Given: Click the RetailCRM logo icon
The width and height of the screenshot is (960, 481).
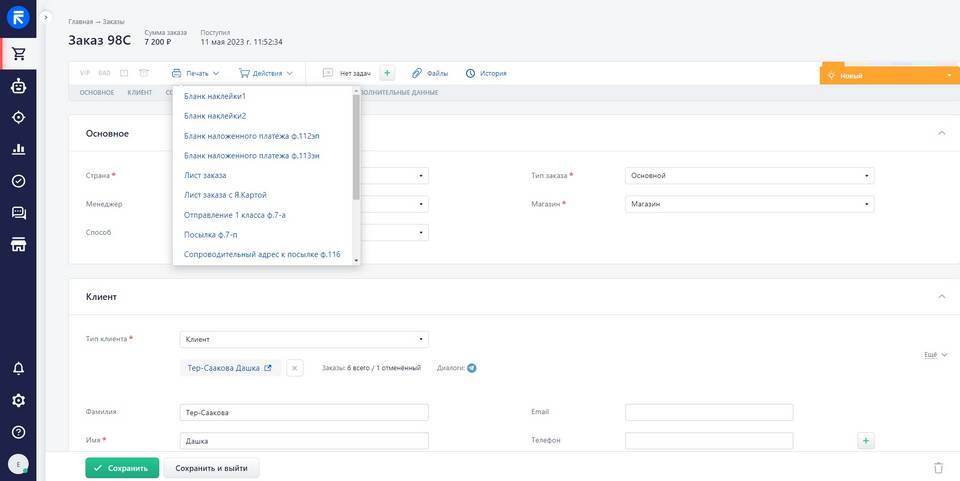Looking at the screenshot, I should 18,18.
